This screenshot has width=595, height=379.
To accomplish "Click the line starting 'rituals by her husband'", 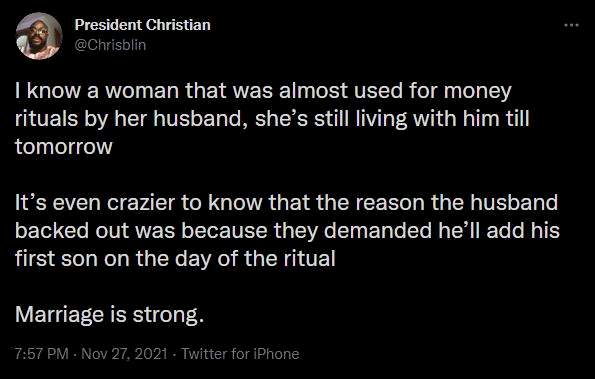I will [272, 119].
